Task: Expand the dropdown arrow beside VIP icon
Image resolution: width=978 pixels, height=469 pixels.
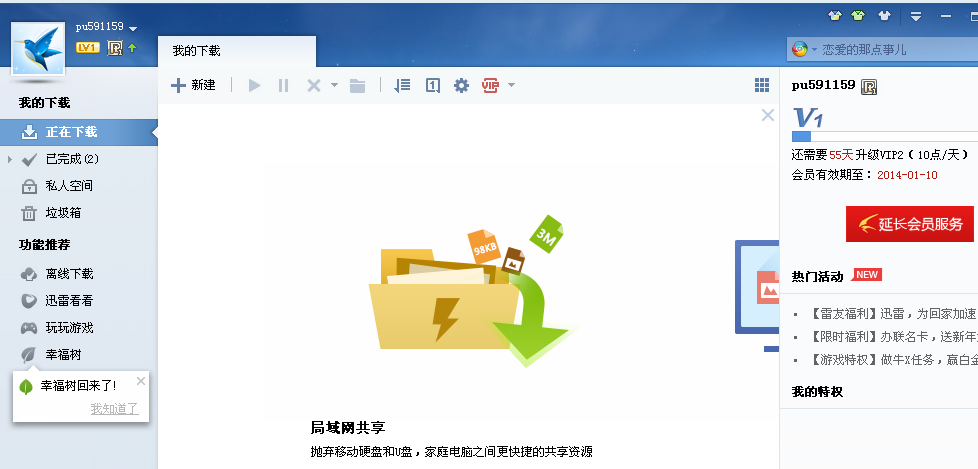Action: pyautogui.click(x=511, y=85)
